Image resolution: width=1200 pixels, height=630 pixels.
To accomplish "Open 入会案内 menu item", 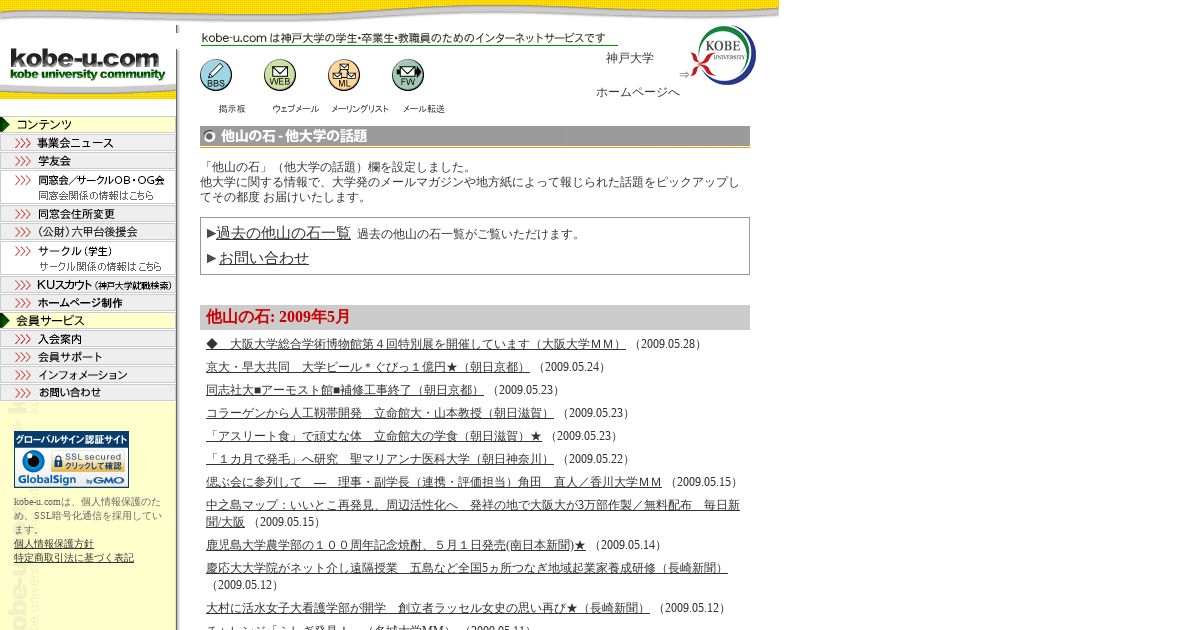I will (x=88, y=339).
